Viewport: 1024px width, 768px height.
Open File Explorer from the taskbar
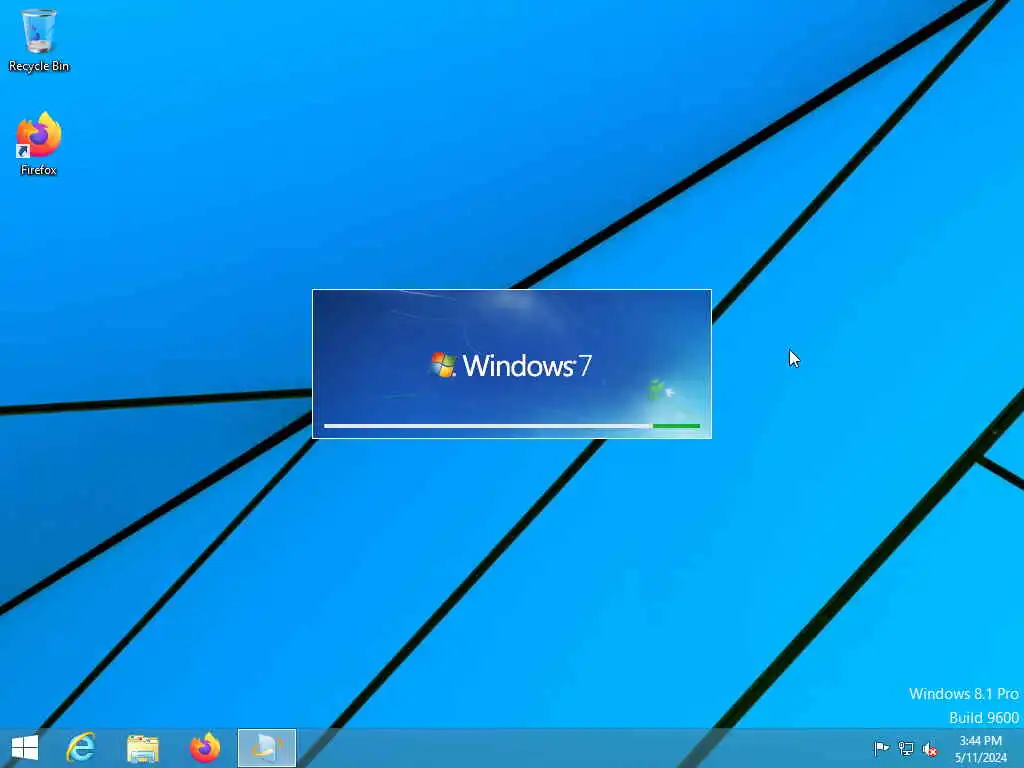click(143, 748)
